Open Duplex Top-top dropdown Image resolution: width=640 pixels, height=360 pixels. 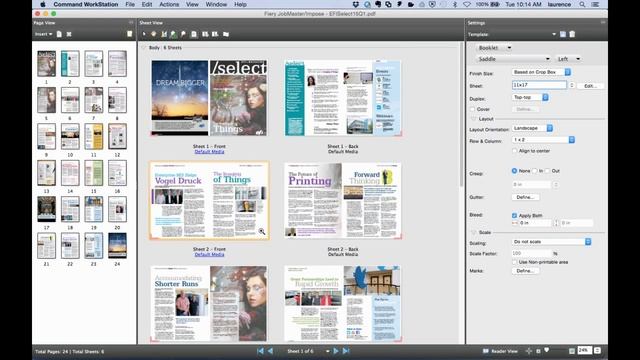[530, 98]
